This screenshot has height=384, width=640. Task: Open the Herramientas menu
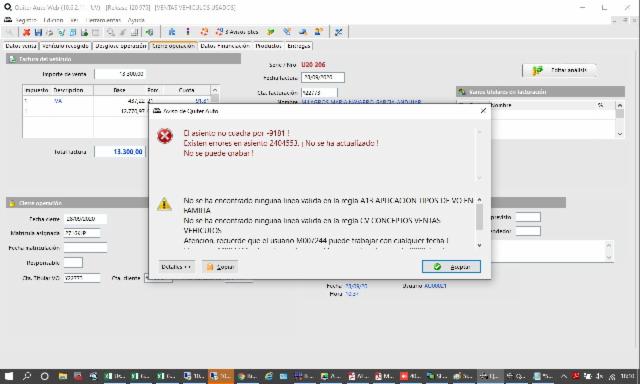click(103, 20)
